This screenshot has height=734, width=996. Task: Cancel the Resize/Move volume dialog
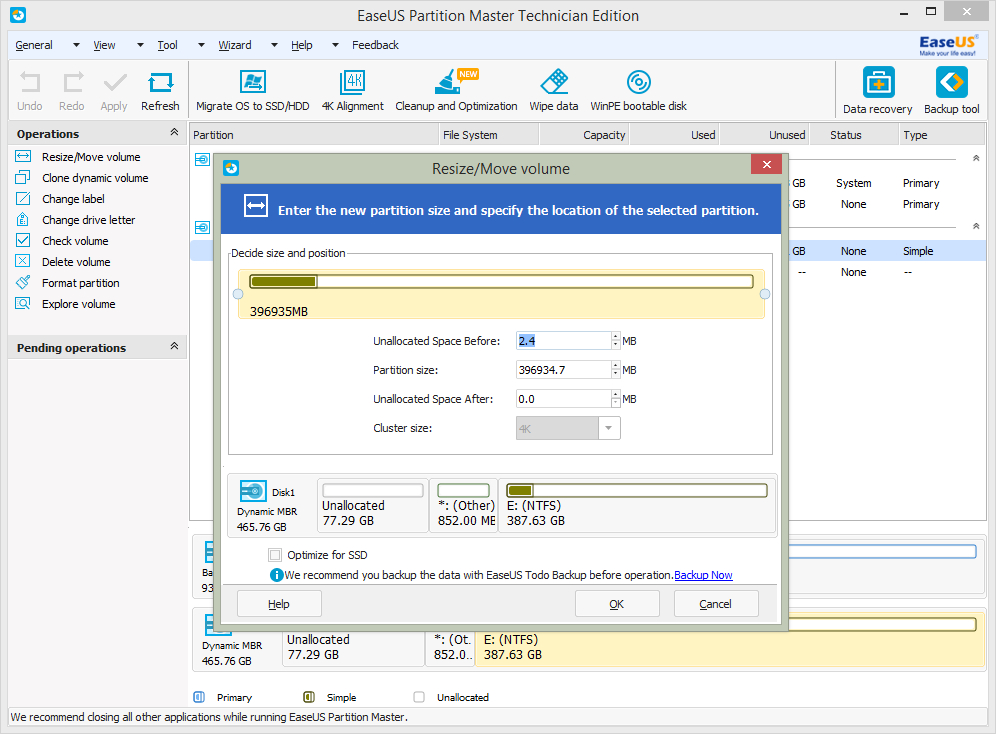716,604
